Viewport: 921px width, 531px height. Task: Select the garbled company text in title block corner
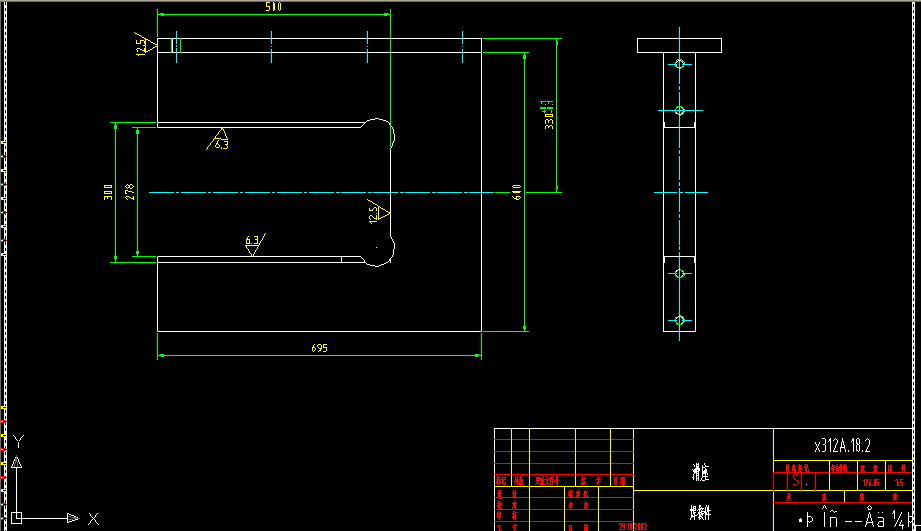click(858, 519)
